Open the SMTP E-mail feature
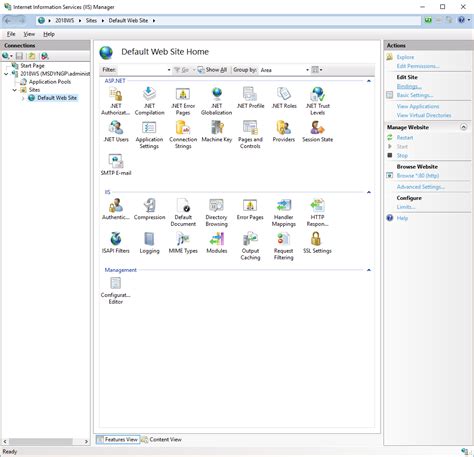Screen dimensions: 474x457 point(116,165)
